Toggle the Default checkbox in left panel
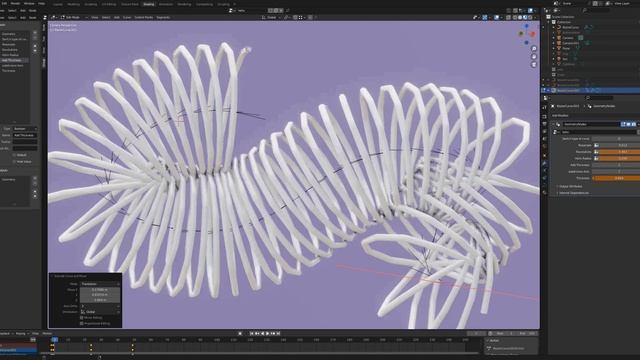Image resolution: width=640 pixels, height=360 pixels. point(14,155)
